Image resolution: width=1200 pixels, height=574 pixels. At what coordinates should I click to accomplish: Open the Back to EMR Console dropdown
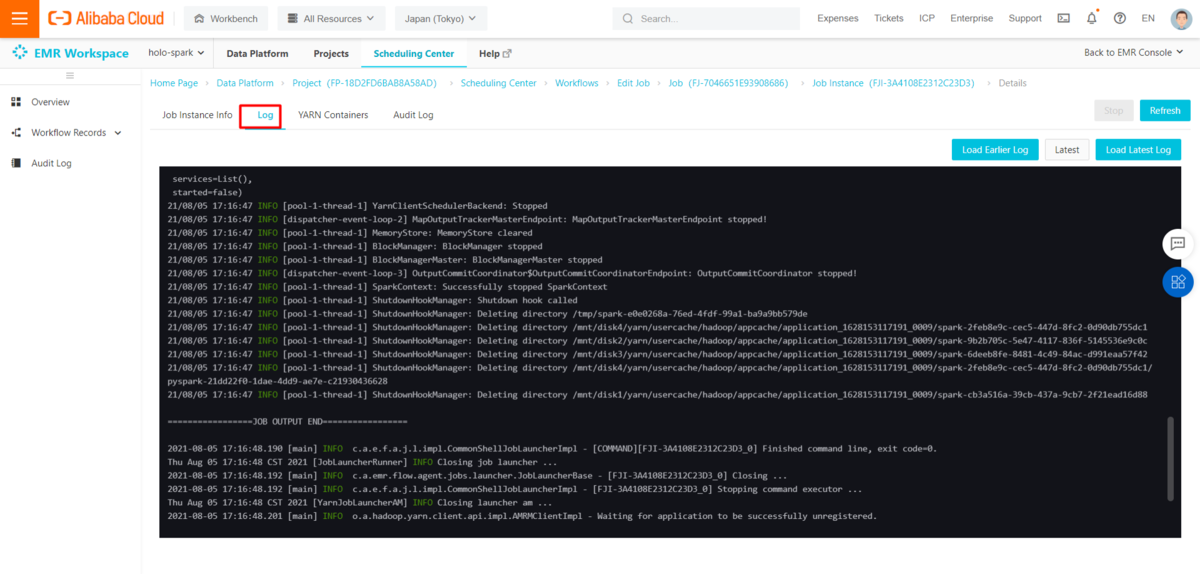[x=1135, y=53]
